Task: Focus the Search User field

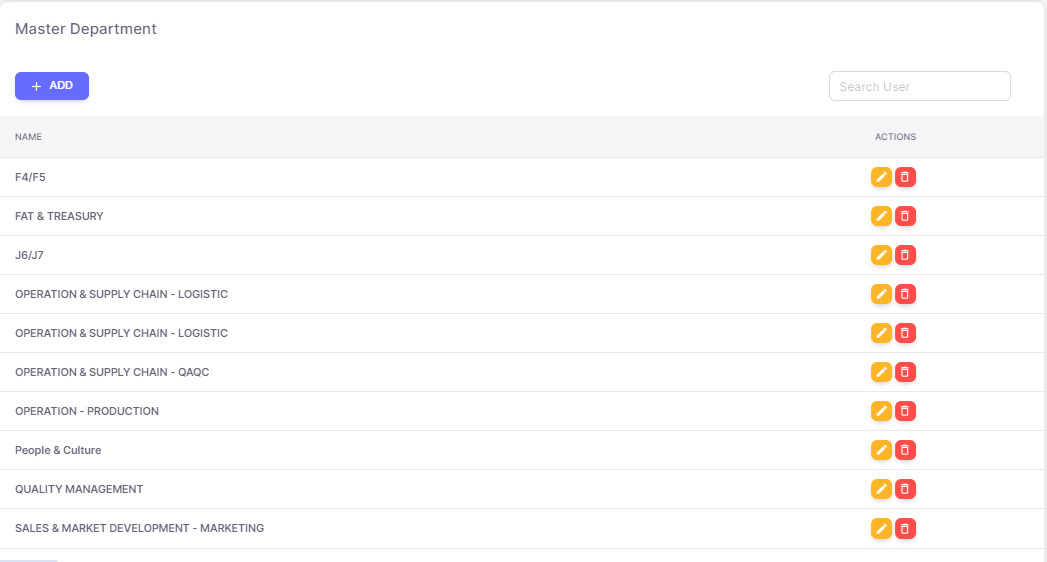Action: click(x=919, y=86)
